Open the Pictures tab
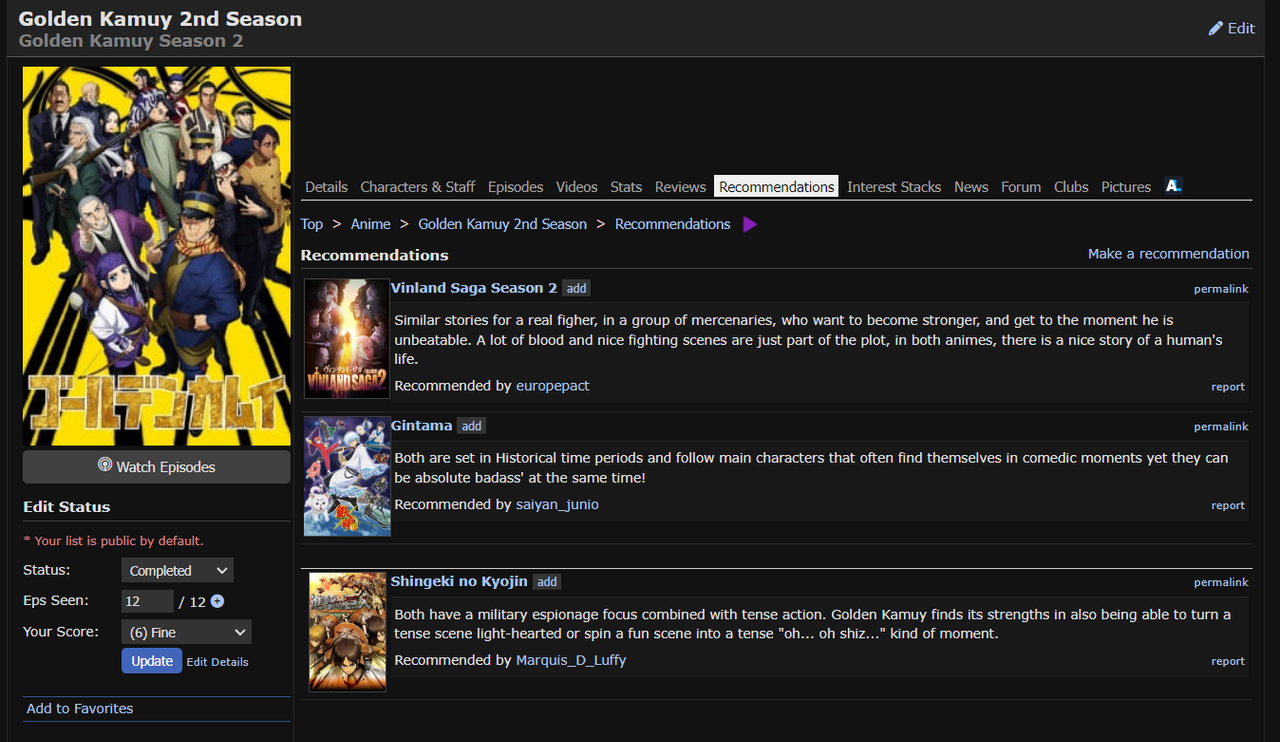This screenshot has width=1280, height=742. point(1126,187)
